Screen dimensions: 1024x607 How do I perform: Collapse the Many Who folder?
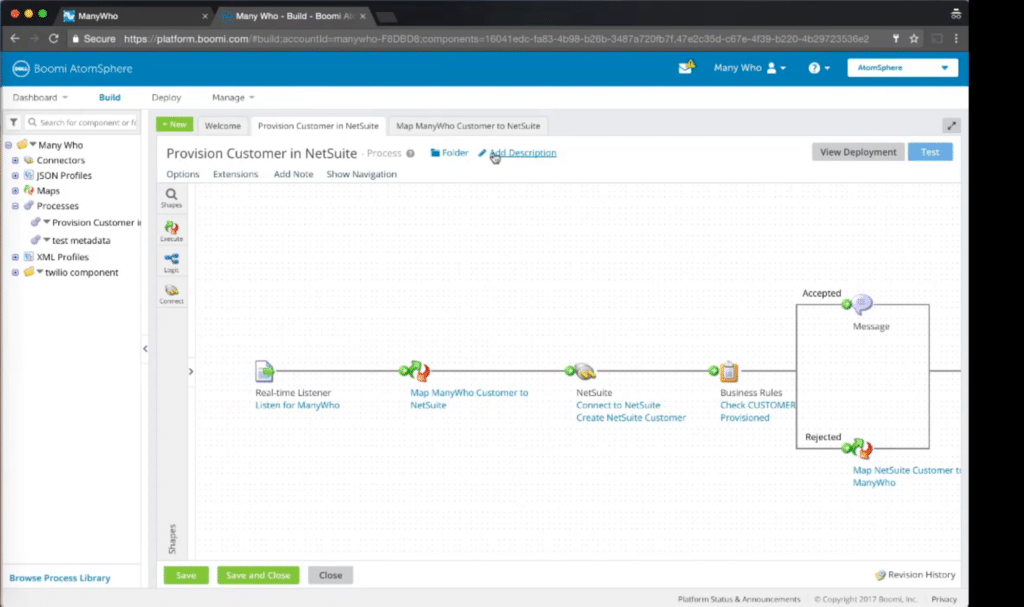tap(10, 144)
